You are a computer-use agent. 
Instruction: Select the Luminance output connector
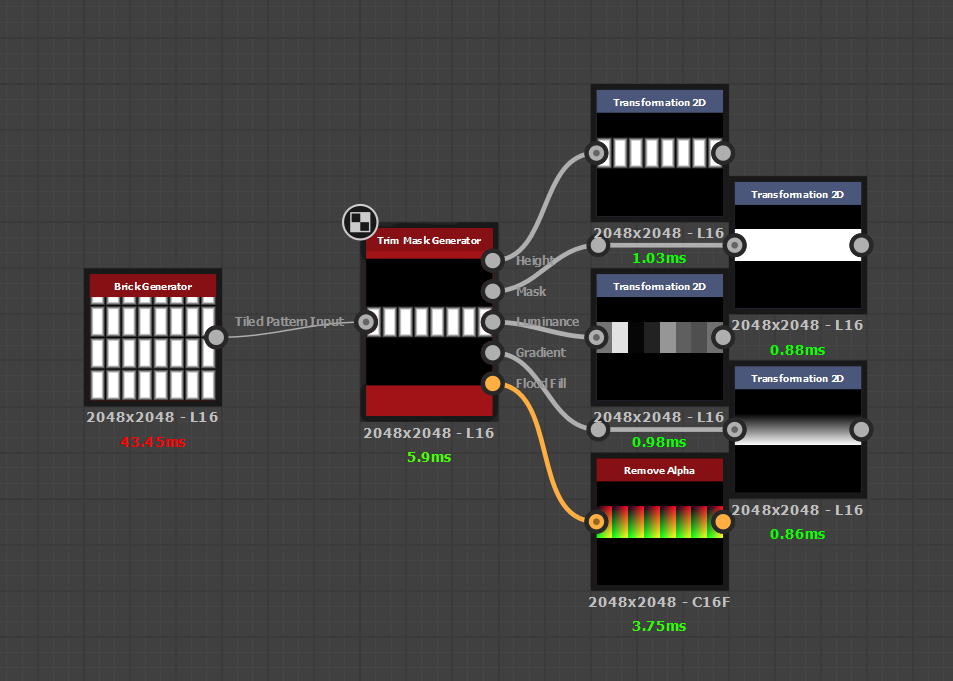click(x=492, y=322)
